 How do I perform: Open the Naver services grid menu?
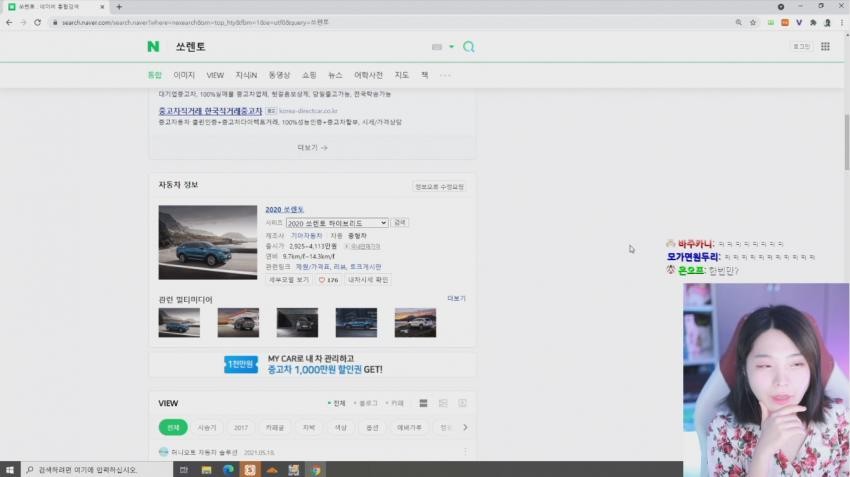coord(825,47)
